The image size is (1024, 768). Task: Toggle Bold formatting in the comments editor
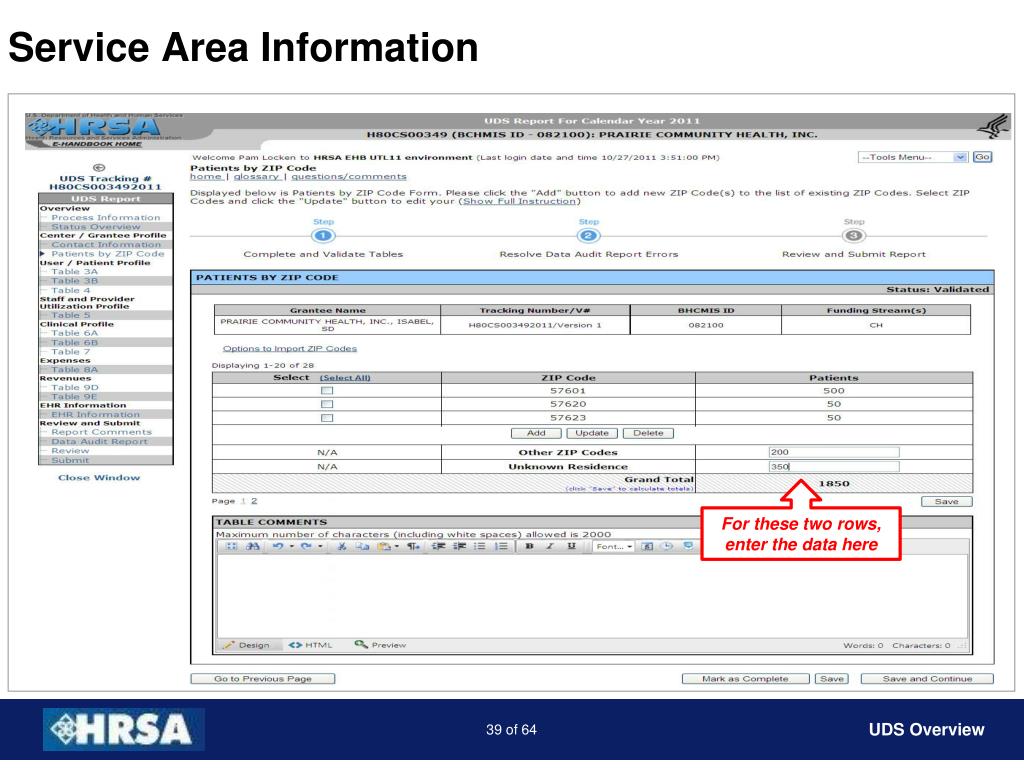click(530, 547)
